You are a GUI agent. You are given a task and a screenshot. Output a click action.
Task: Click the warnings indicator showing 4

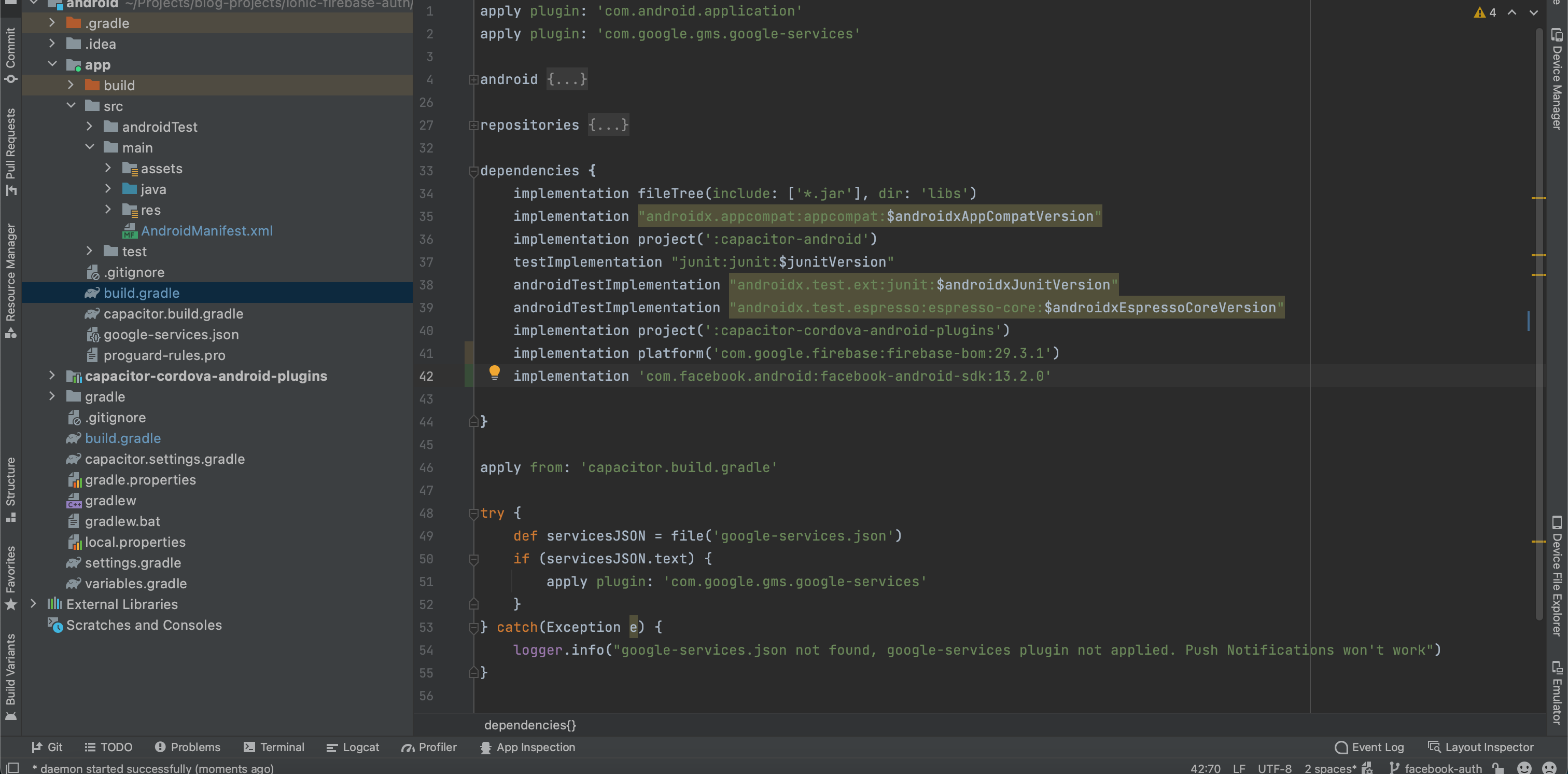coord(1485,12)
